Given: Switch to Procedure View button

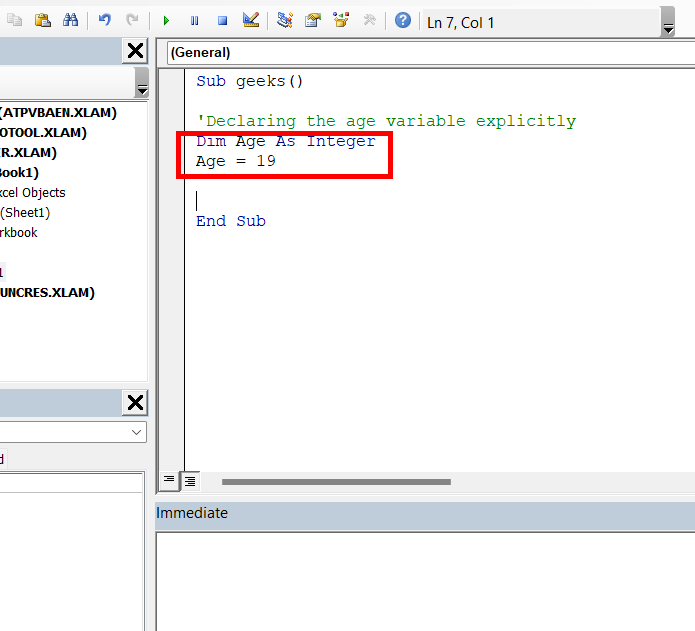Looking at the screenshot, I should tap(169, 481).
